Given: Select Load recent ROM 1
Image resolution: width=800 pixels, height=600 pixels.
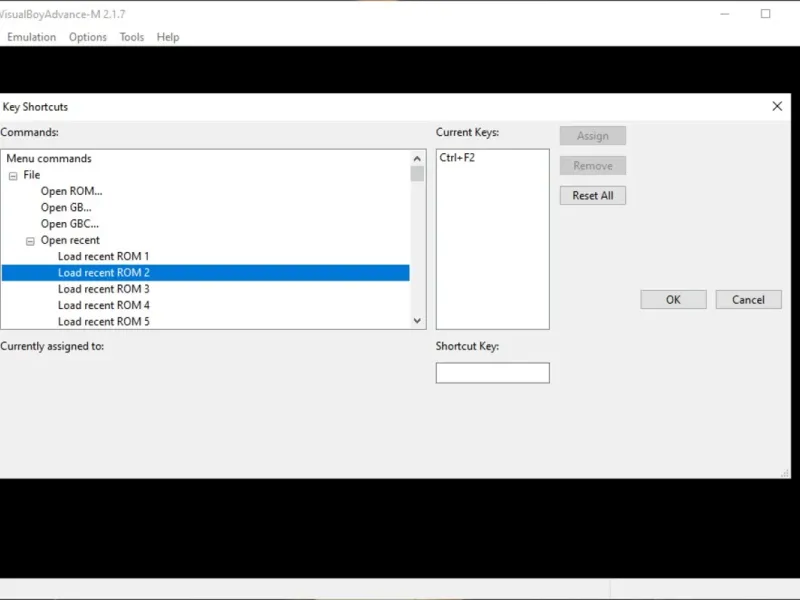Looking at the screenshot, I should tap(104, 257).
